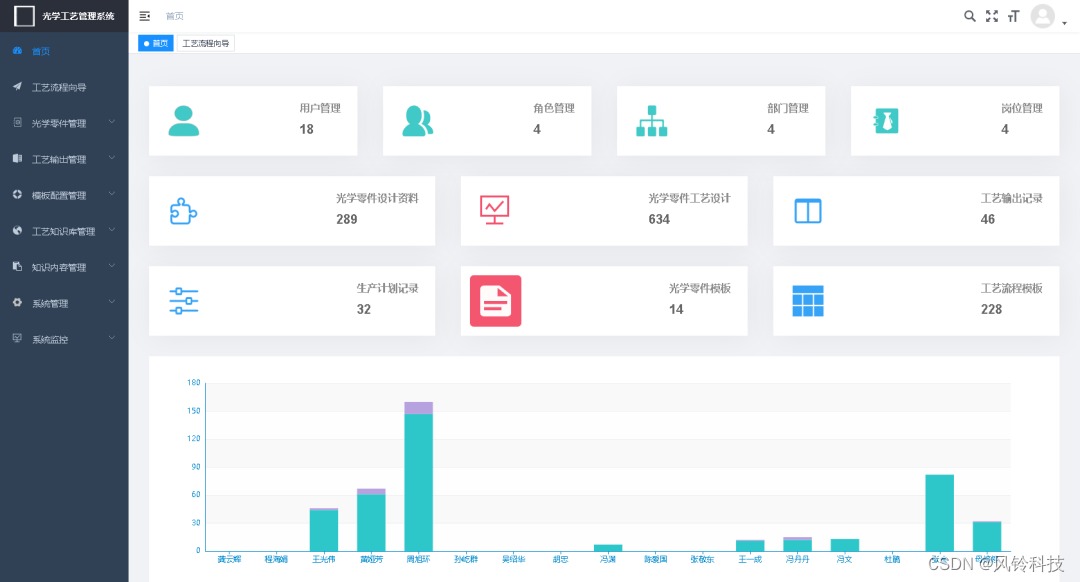Open the user avatar menu

point(1043,16)
